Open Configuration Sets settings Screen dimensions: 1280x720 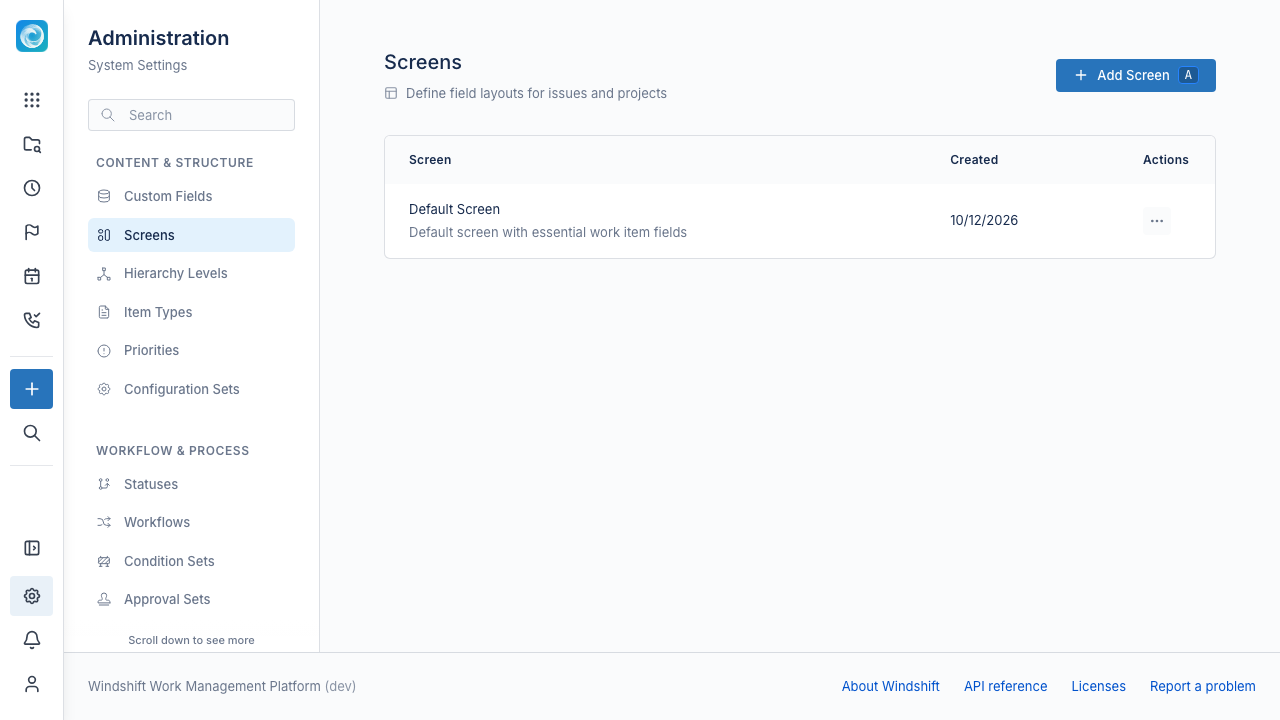coord(191,389)
